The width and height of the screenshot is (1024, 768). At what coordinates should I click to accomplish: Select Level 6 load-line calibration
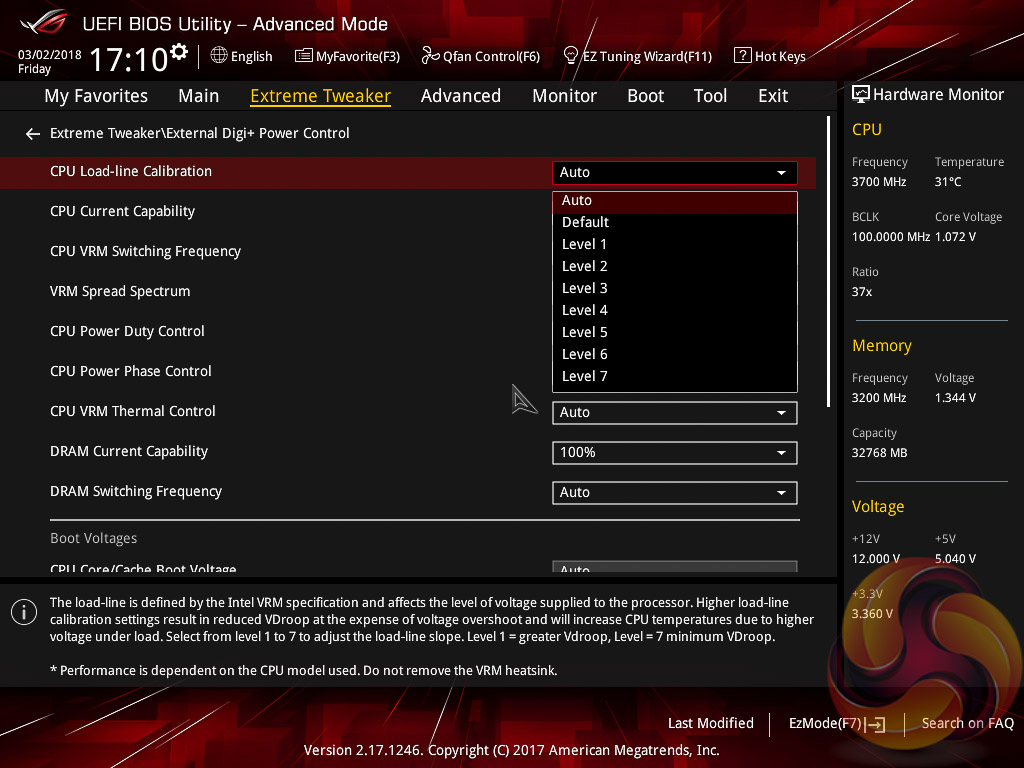coord(675,354)
